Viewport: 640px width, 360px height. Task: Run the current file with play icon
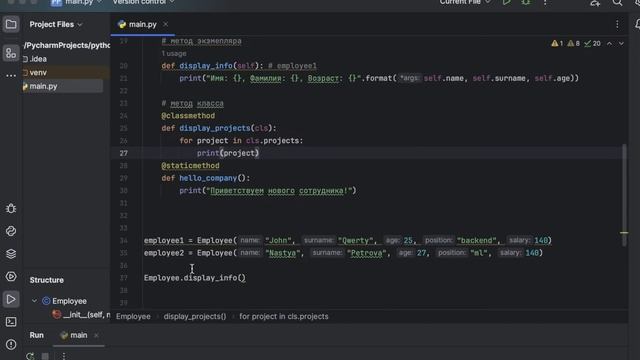click(x=506, y=2)
